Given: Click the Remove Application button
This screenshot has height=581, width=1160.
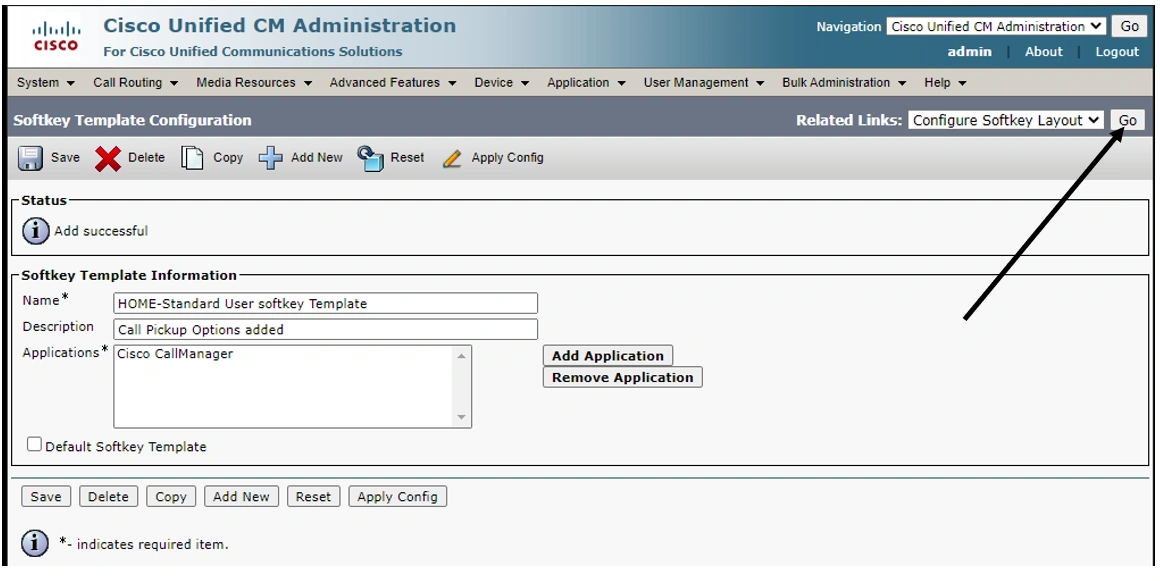Looking at the screenshot, I should pyautogui.click(x=622, y=377).
